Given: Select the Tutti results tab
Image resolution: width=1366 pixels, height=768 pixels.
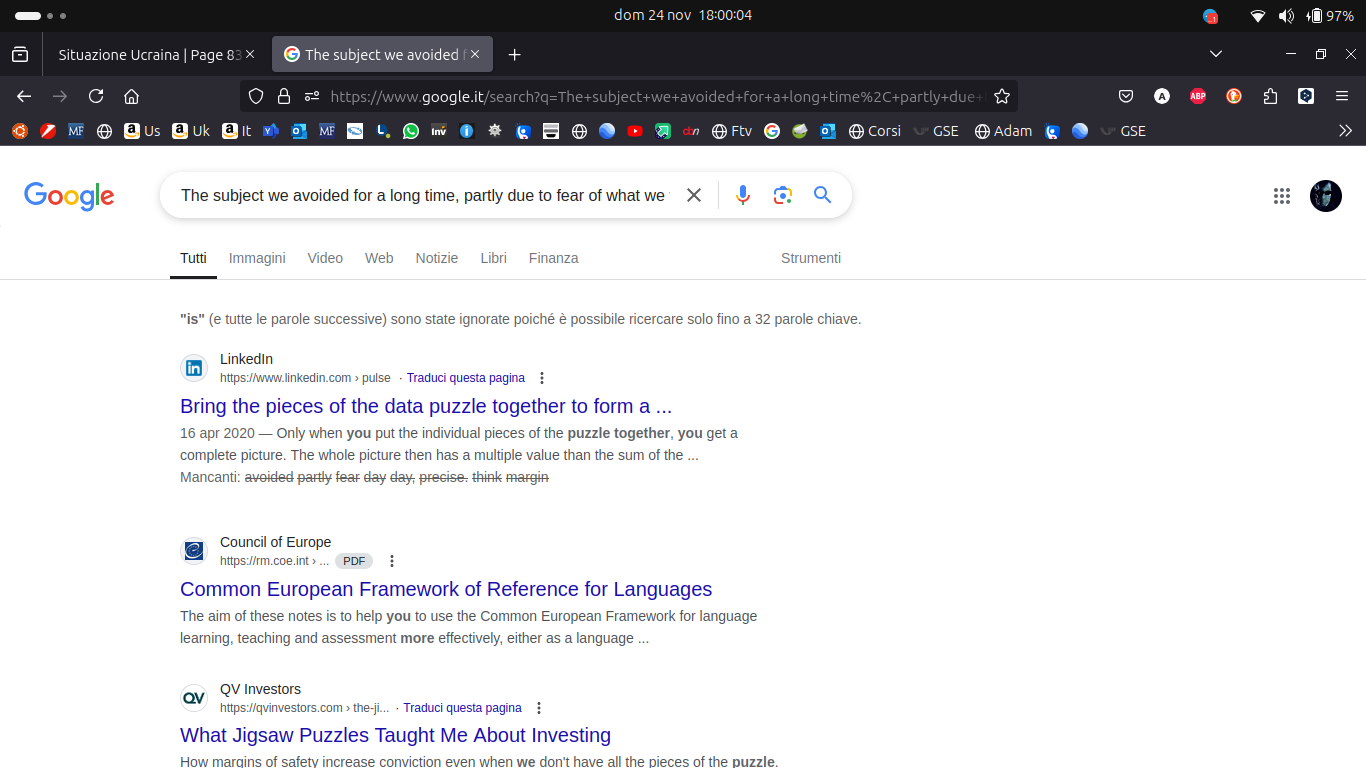Looking at the screenshot, I should (x=193, y=258).
